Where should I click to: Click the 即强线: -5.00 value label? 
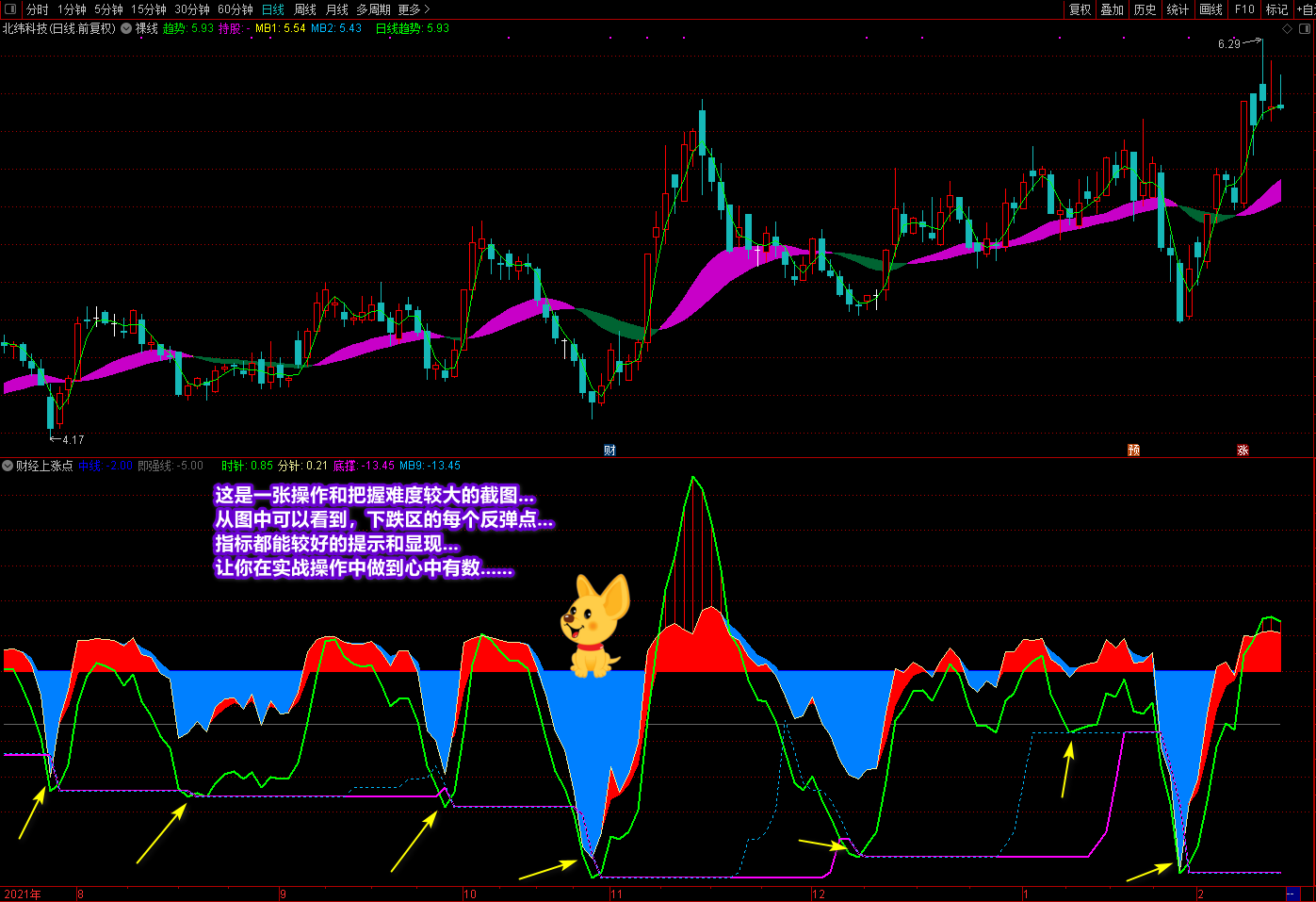click(x=171, y=466)
